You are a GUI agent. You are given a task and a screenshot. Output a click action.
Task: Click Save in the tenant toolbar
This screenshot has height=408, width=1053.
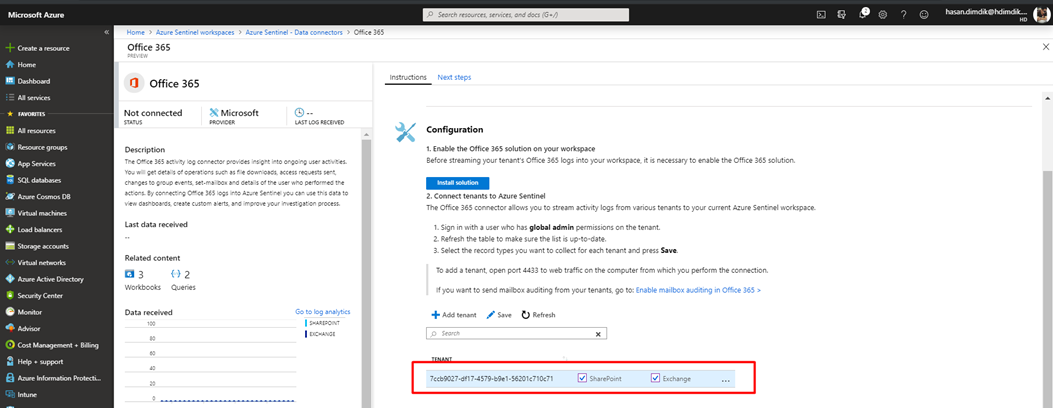(x=499, y=315)
